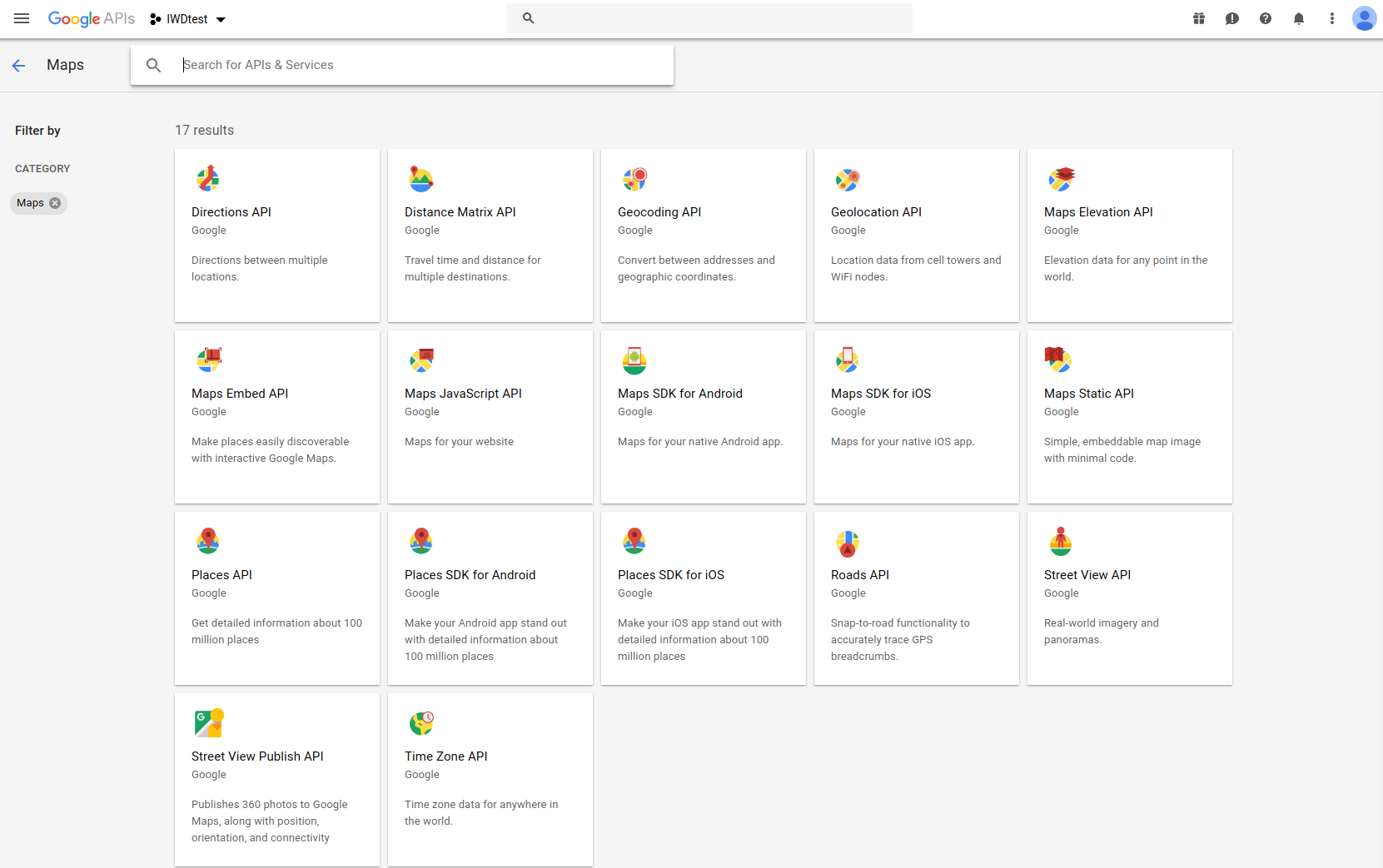
Task: Open the Maps Static API title
Action: (1089, 394)
